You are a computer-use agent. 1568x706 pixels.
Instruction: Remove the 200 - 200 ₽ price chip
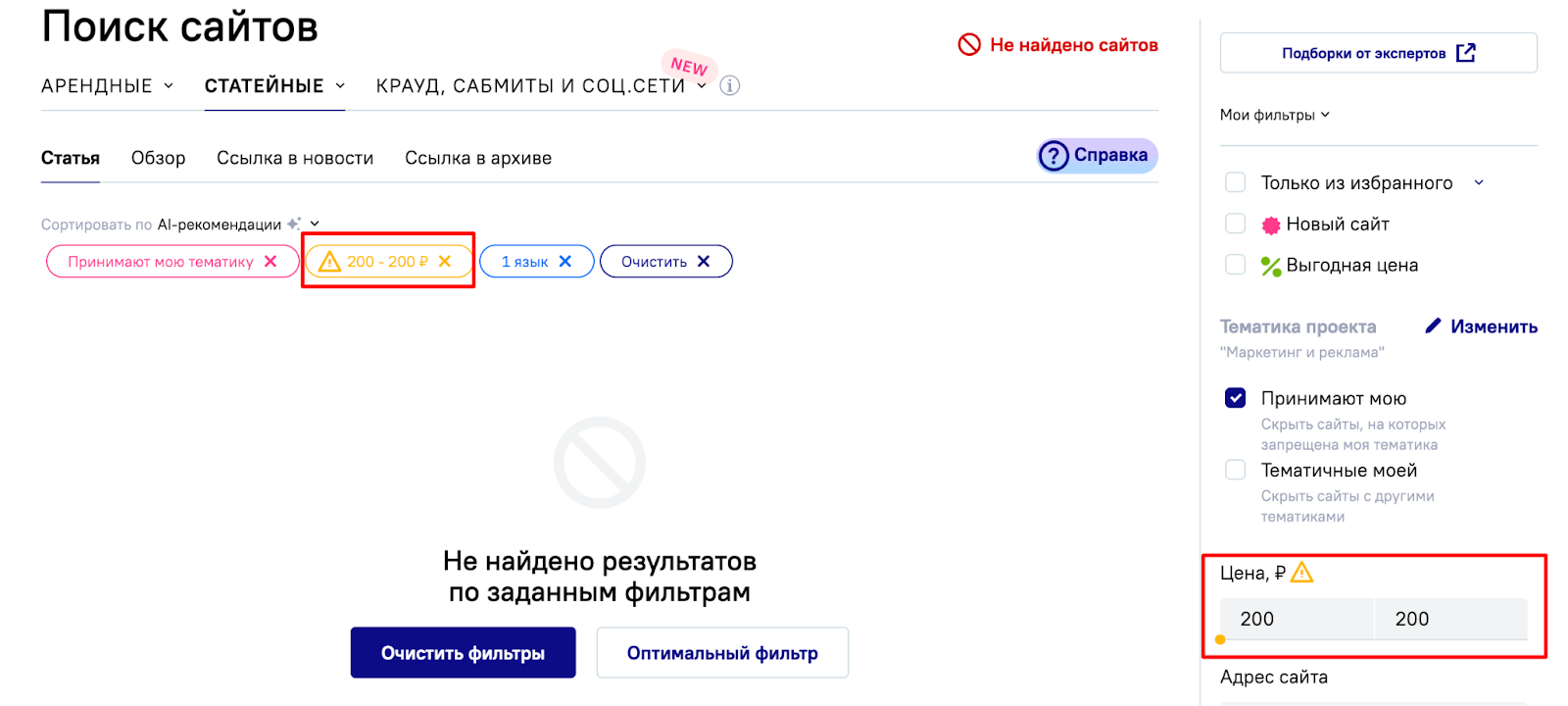pyautogui.click(x=445, y=262)
